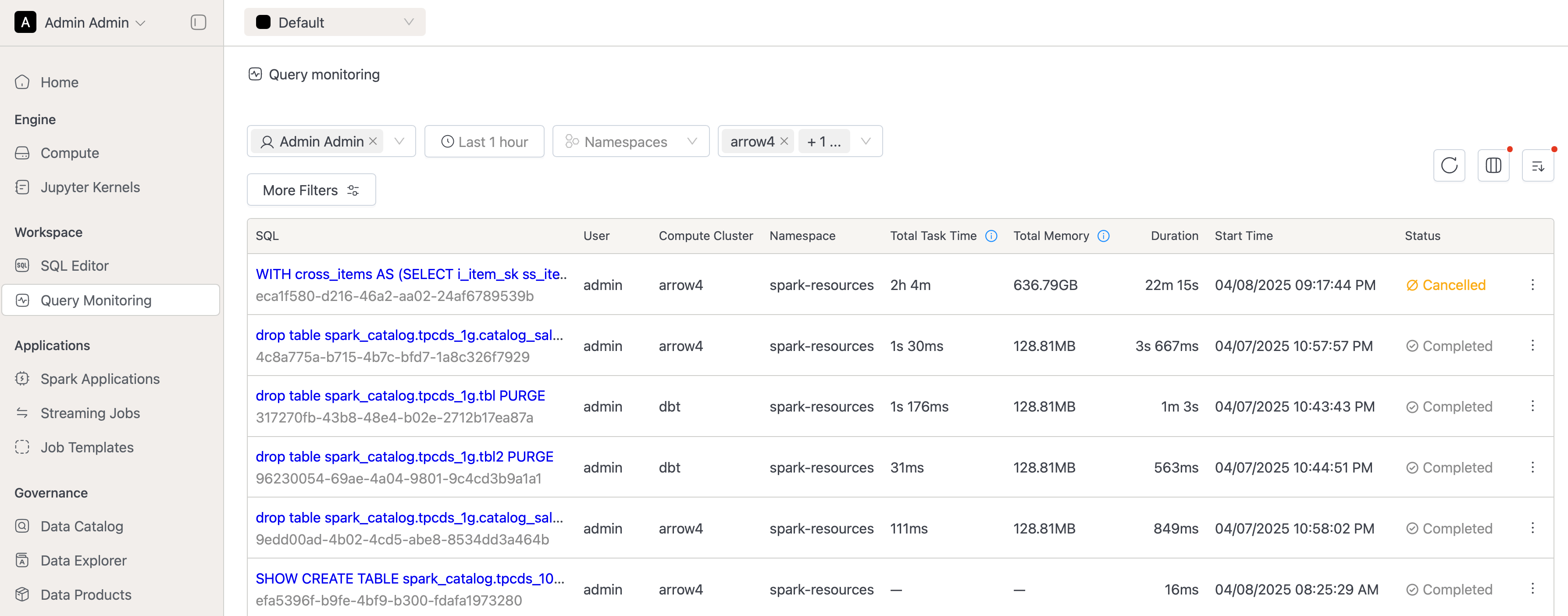Open actions menu for query efa5396f

click(1532, 589)
